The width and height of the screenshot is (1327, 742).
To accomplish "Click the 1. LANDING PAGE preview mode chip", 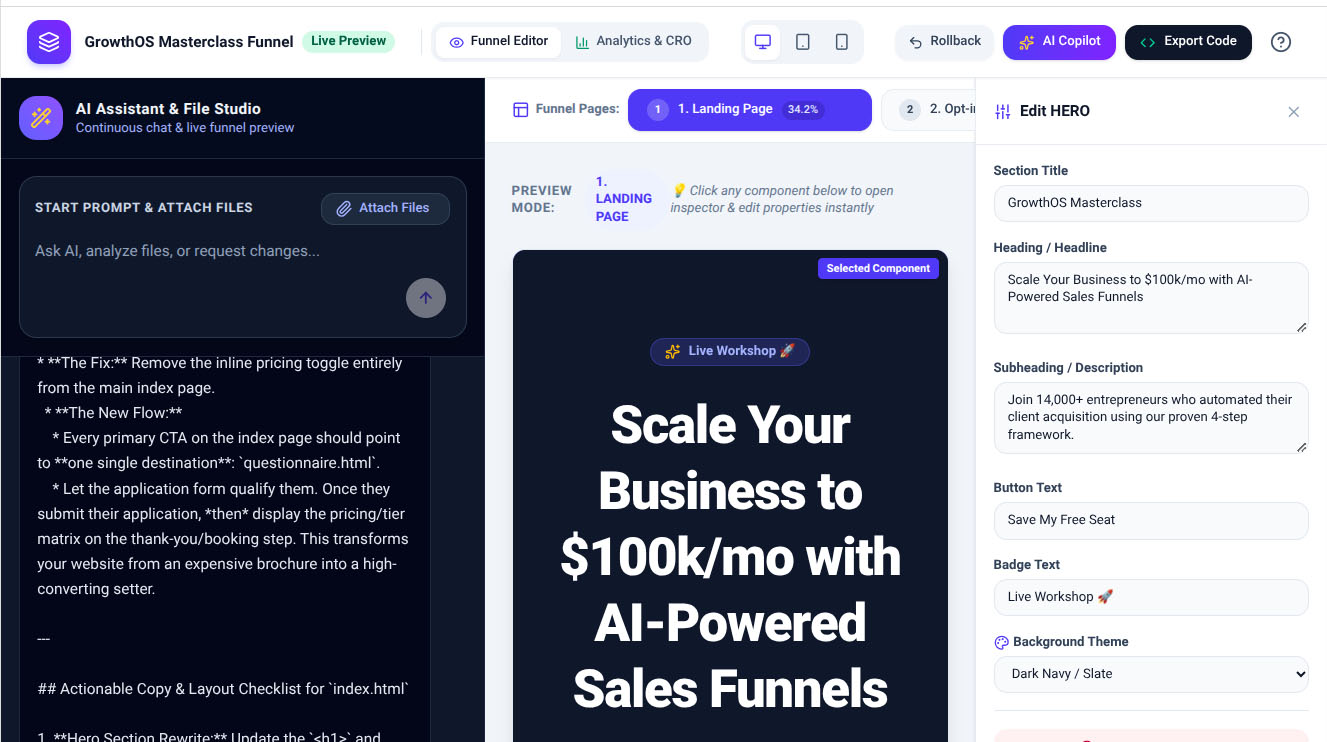I will [624, 199].
